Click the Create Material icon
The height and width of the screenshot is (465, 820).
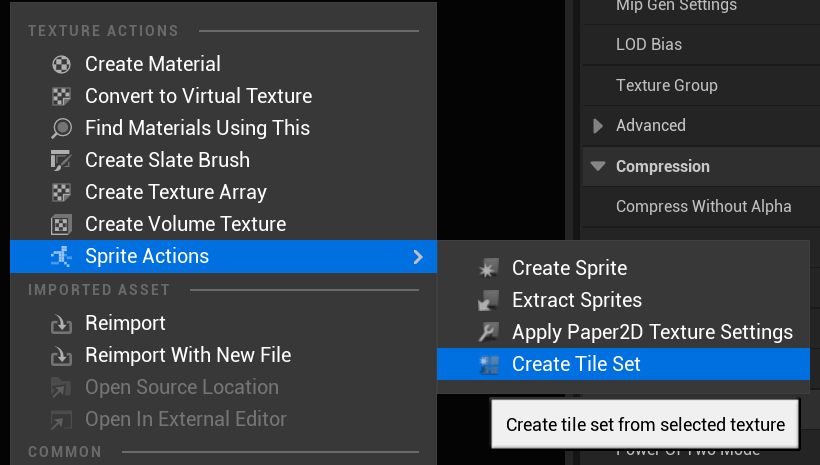pyautogui.click(x=61, y=64)
